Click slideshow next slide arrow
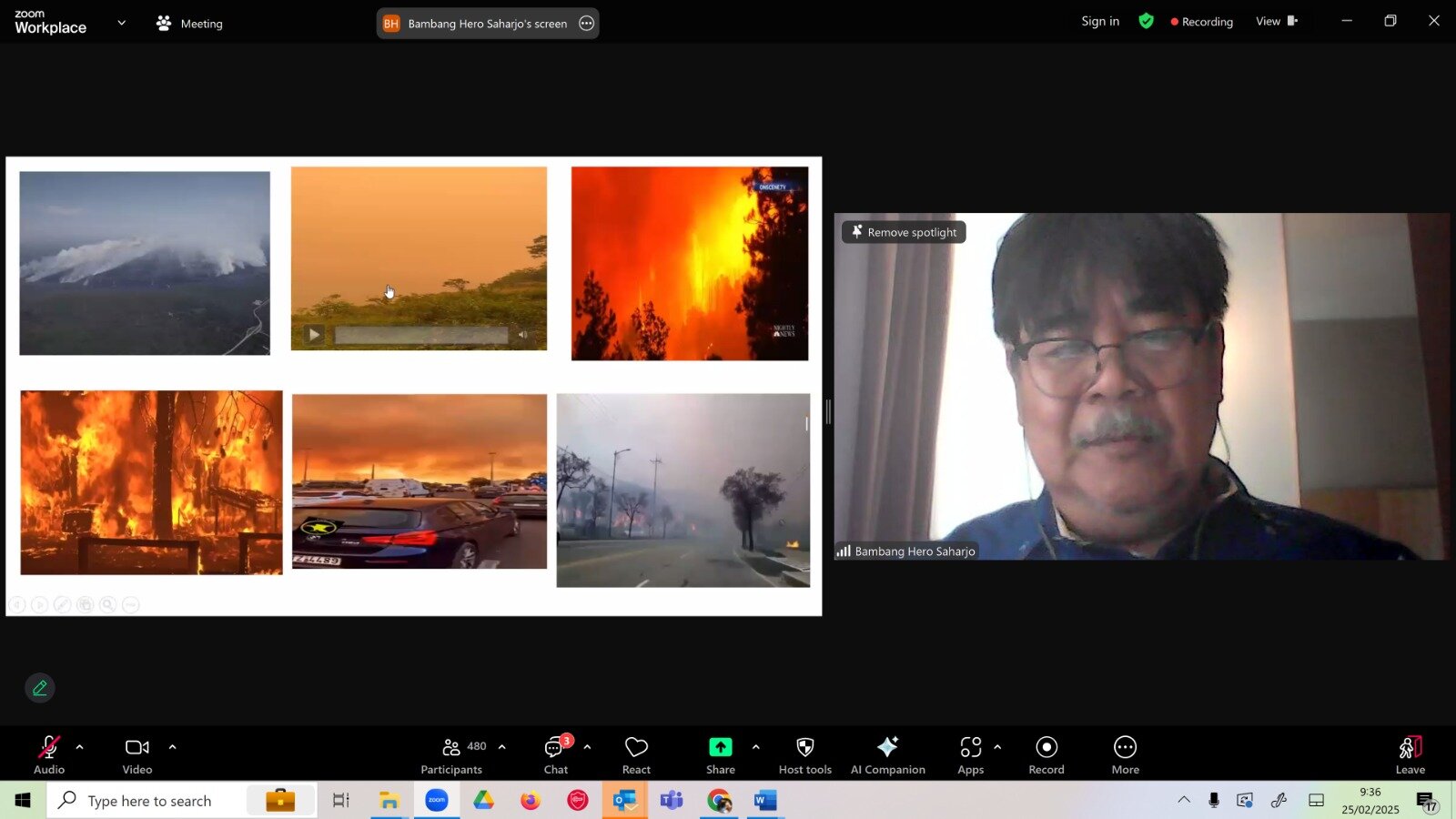 click(40, 604)
